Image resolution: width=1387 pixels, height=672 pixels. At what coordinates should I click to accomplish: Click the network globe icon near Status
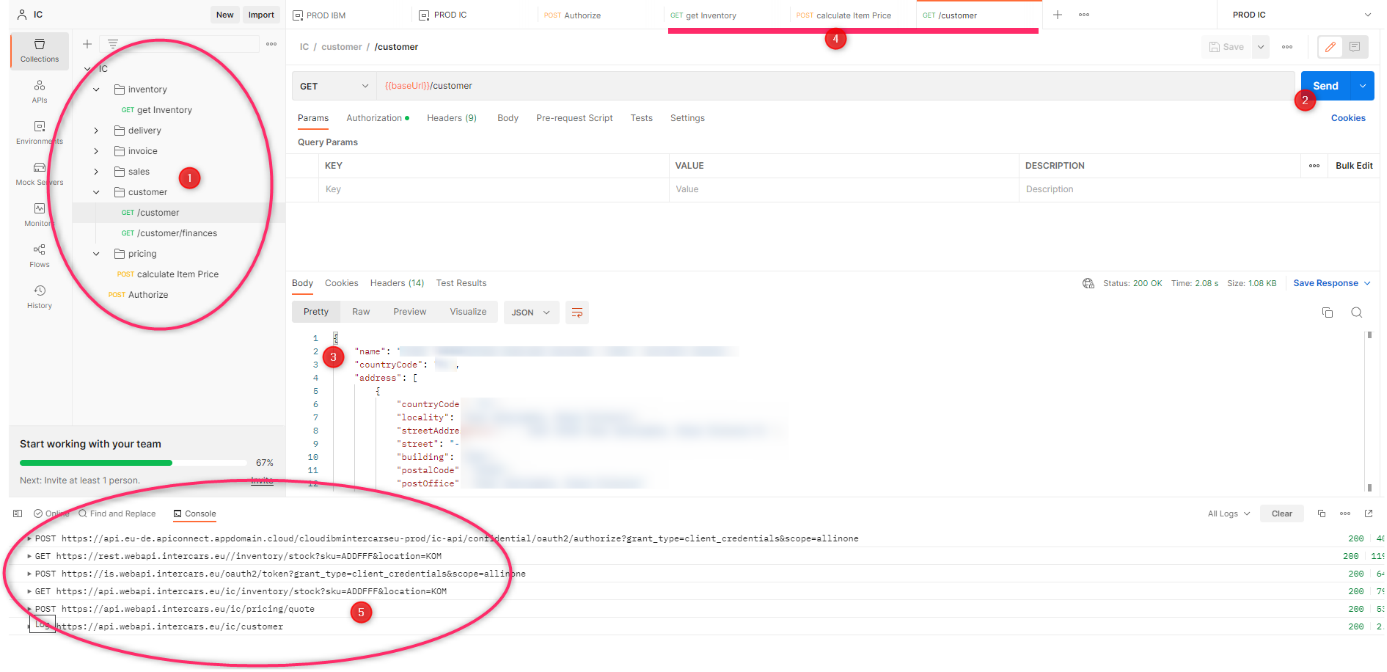coord(1088,284)
